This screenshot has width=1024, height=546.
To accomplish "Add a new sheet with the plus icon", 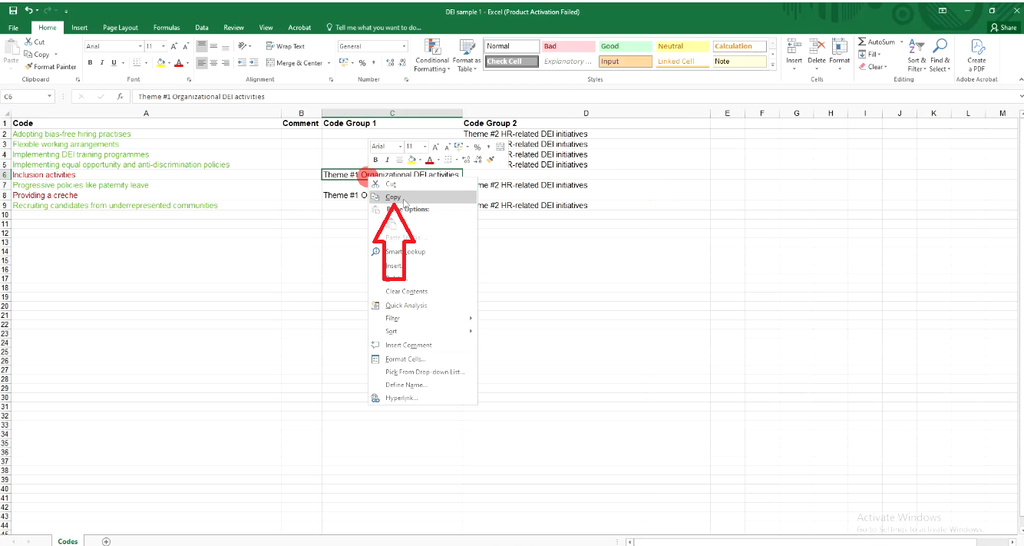I will click(x=106, y=541).
